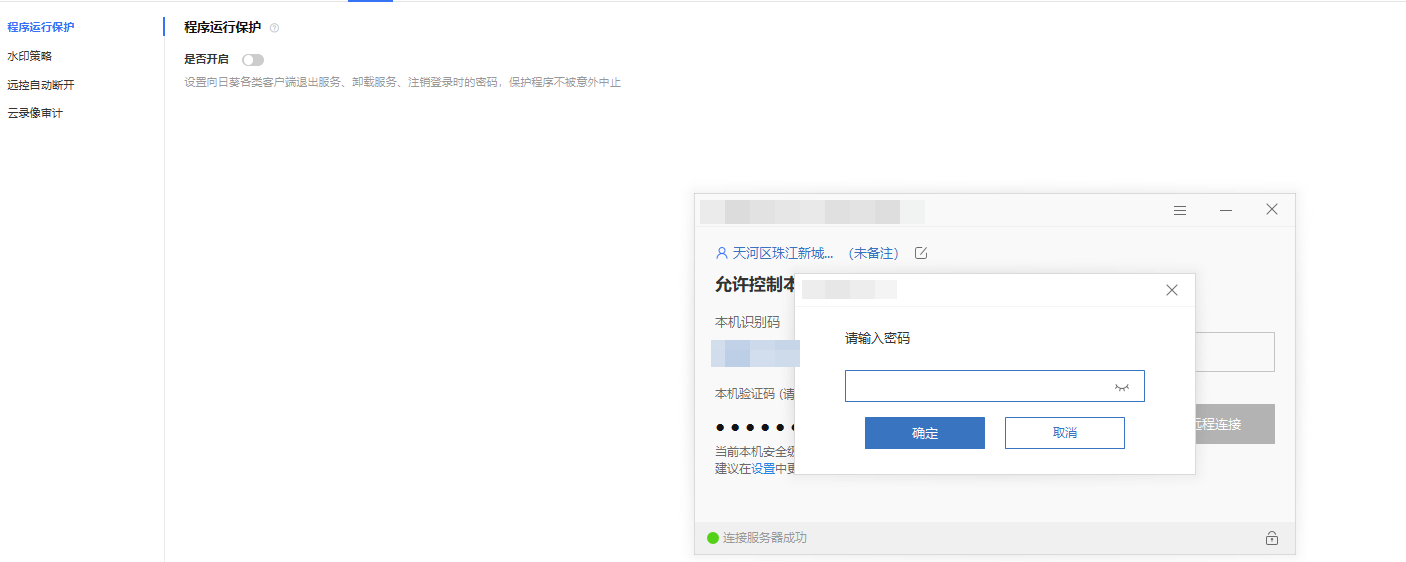Cancel the dialog with 取消 button

[1065, 433]
